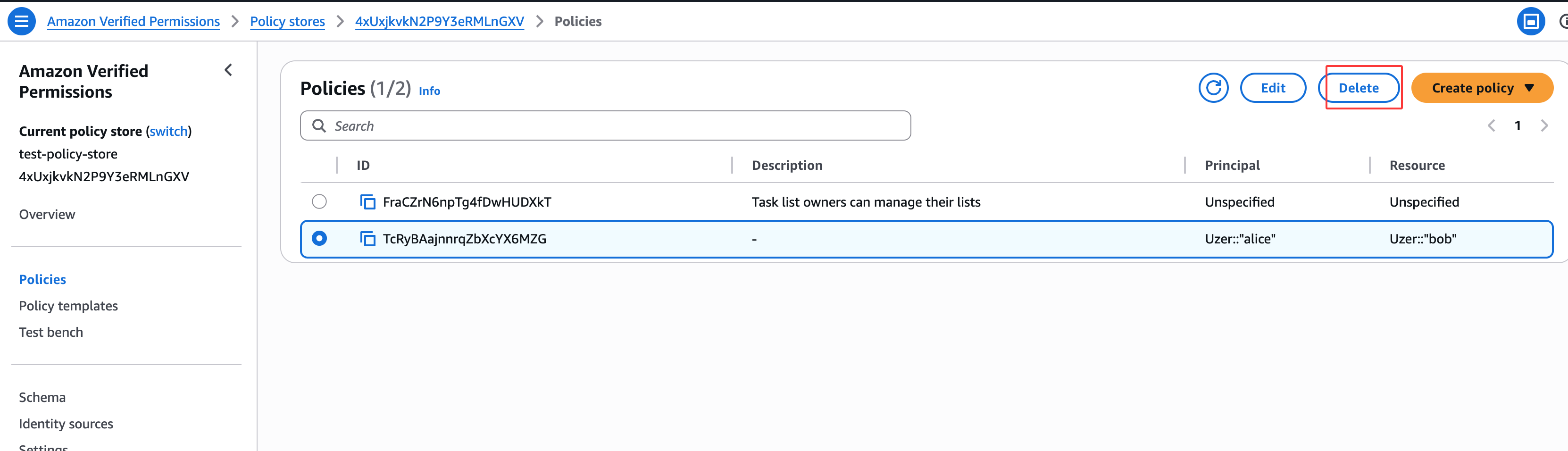The height and width of the screenshot is (451, 1568).
Task: Open the blue panel icon at top right
Action: [x=1530, y=21]
